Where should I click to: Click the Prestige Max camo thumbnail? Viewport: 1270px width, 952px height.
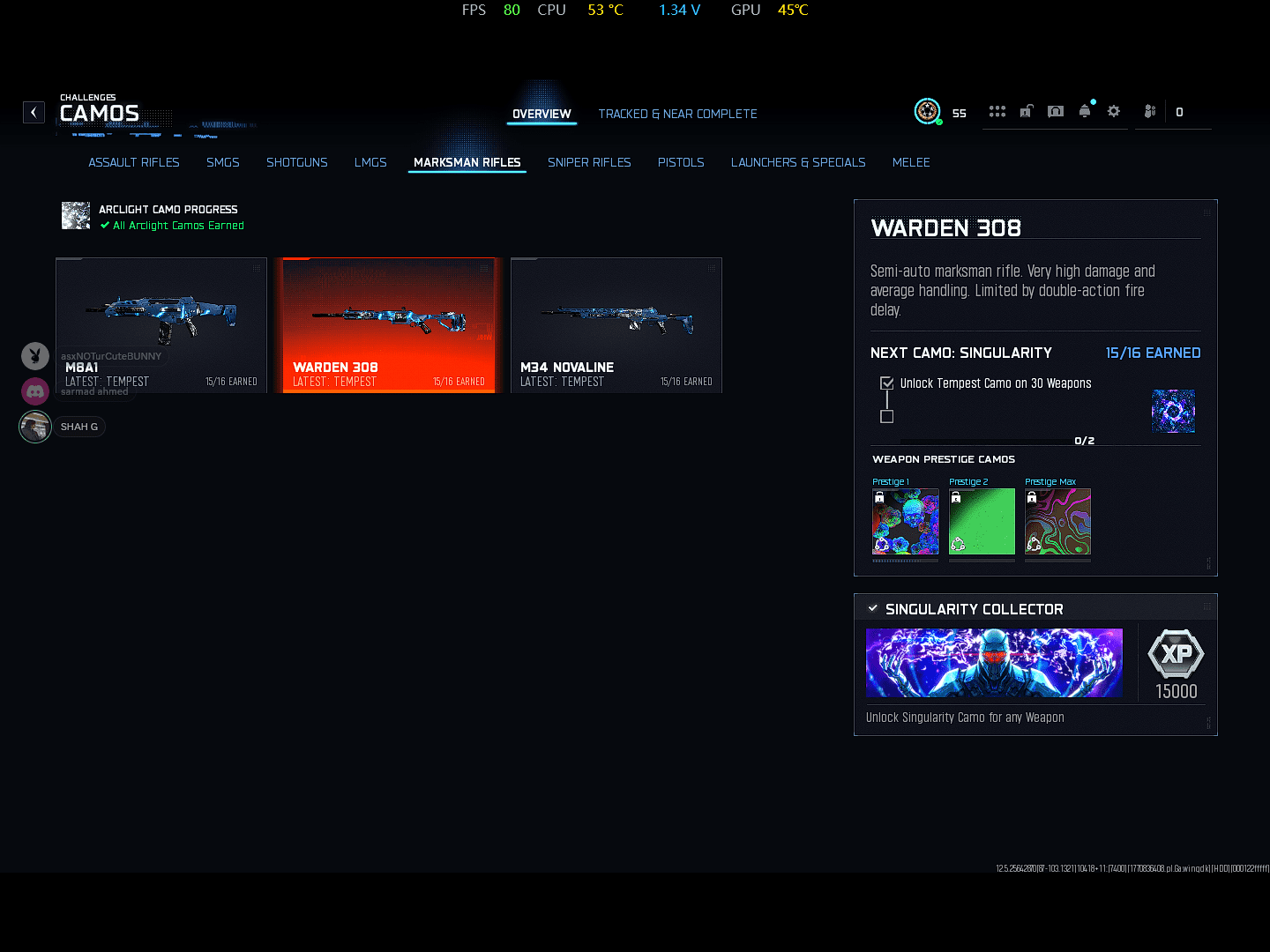pos(1057,522)
